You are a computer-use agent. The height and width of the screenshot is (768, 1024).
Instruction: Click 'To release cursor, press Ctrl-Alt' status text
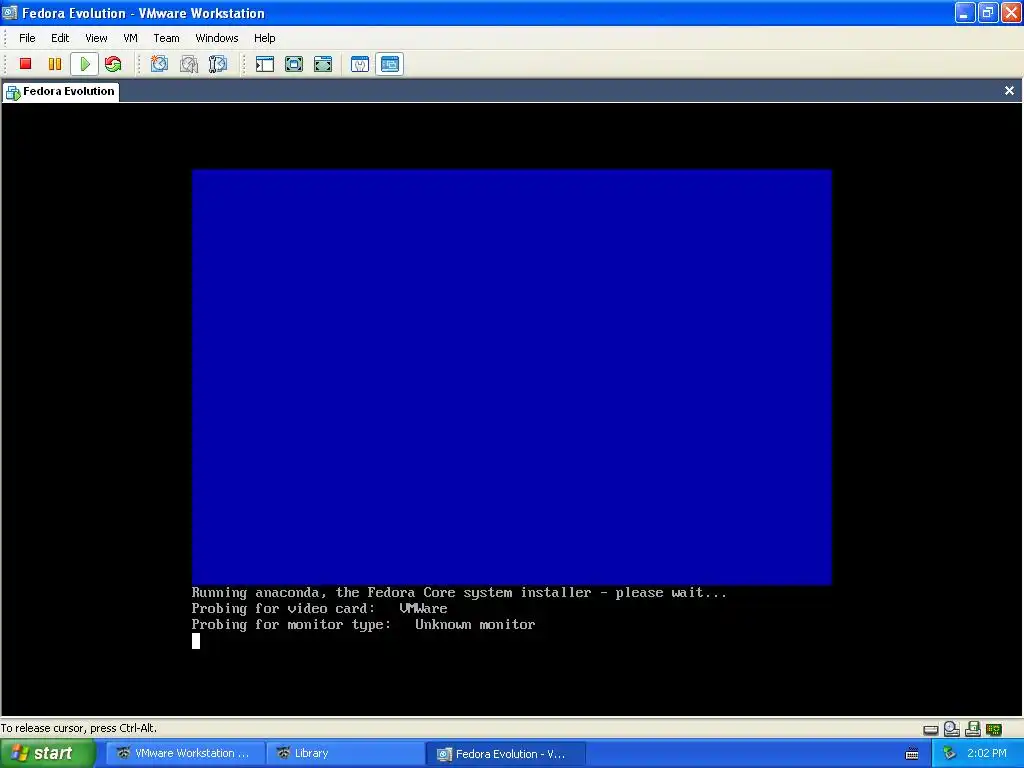pyautogui.click(x=78, y=728)
